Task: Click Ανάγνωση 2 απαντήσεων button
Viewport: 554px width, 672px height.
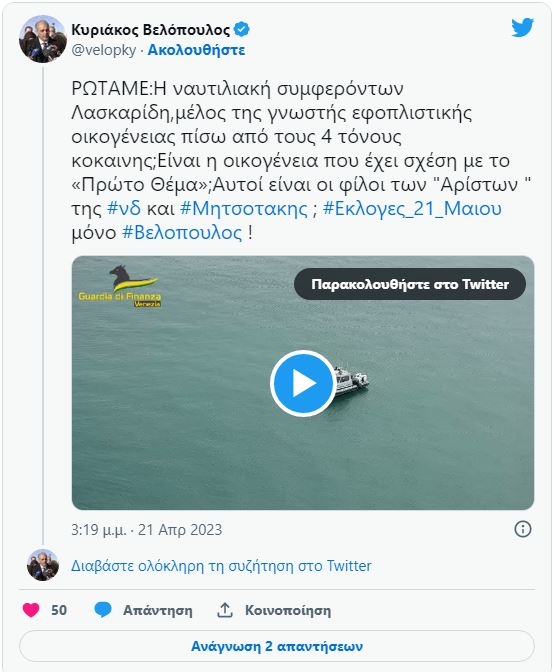Action: (277, 646)
